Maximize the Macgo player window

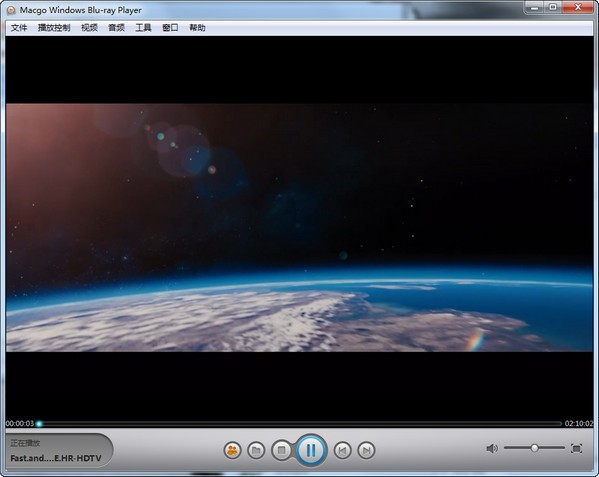(552, 8)
